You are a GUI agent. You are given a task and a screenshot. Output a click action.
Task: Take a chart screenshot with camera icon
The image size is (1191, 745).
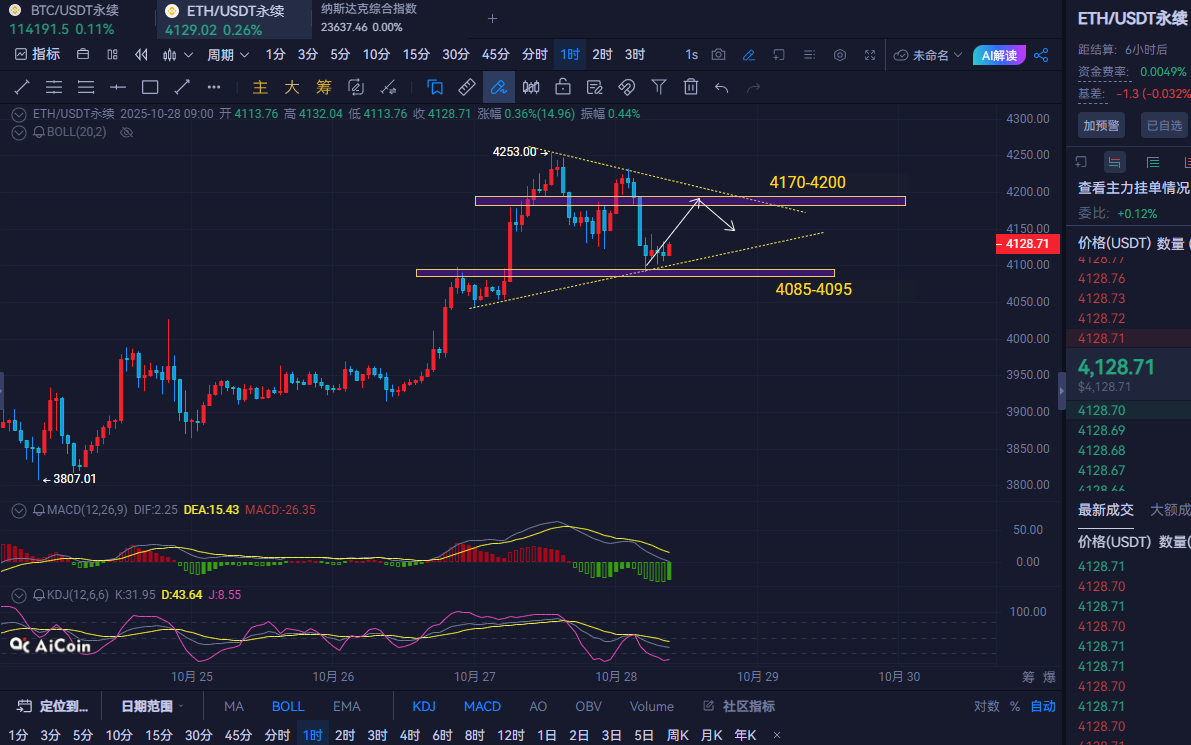click(718, 55)
